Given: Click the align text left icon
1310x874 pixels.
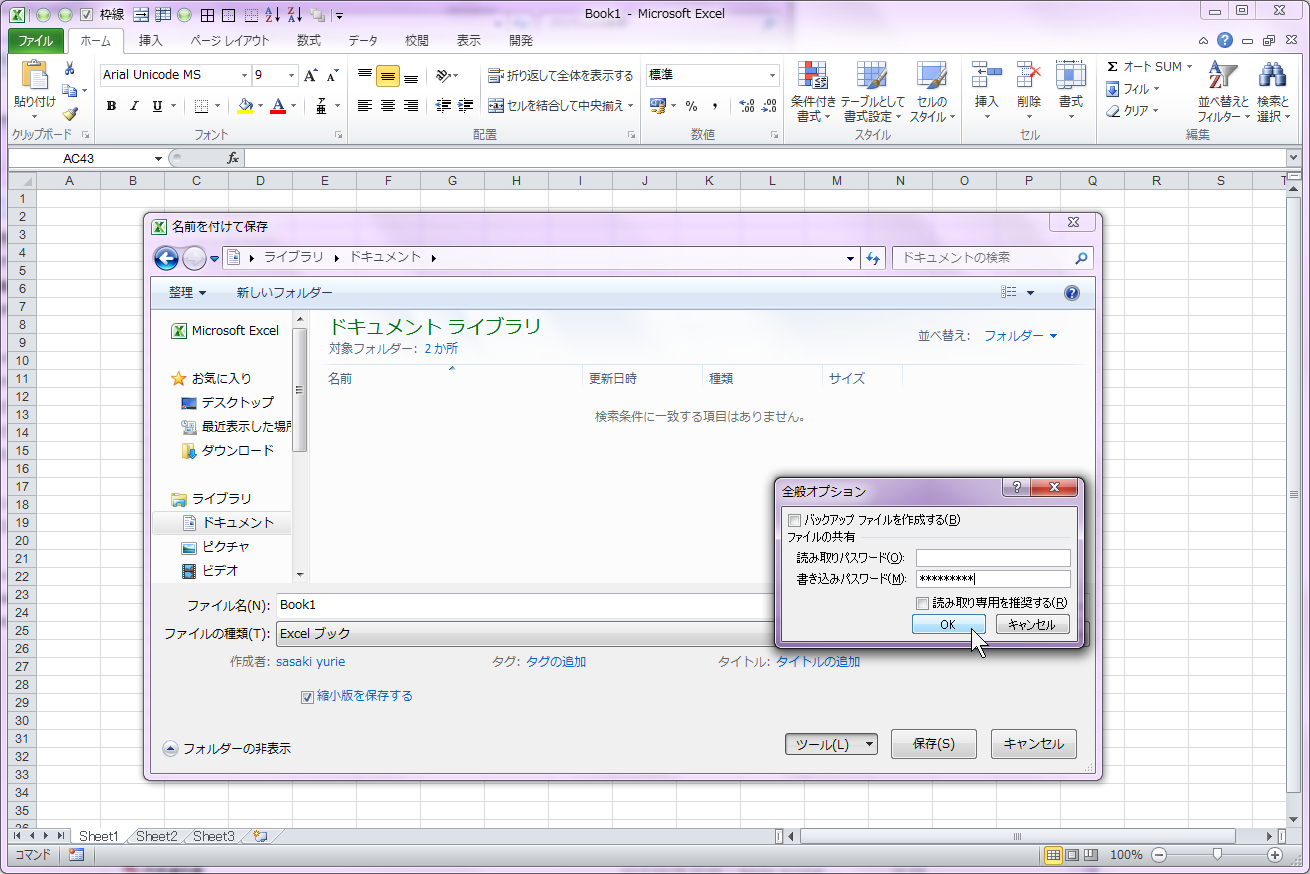Looking at the screenshot, I should click(365, 106).
